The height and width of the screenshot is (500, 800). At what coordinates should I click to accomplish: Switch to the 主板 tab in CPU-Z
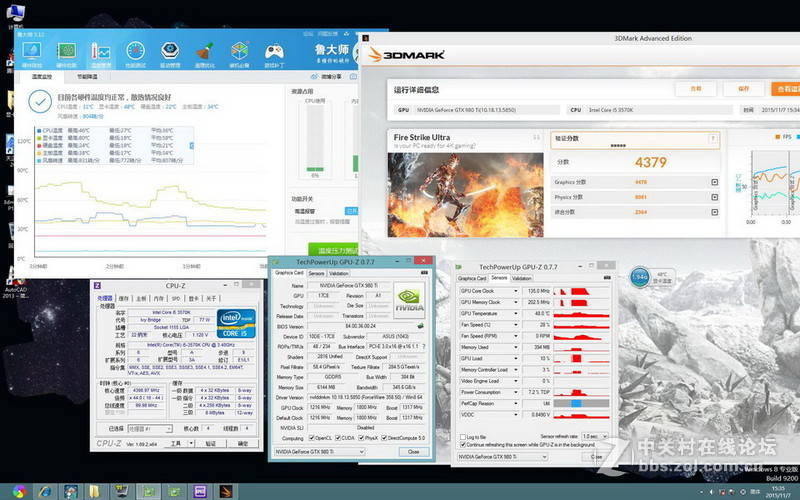click(x=141, y=298)
